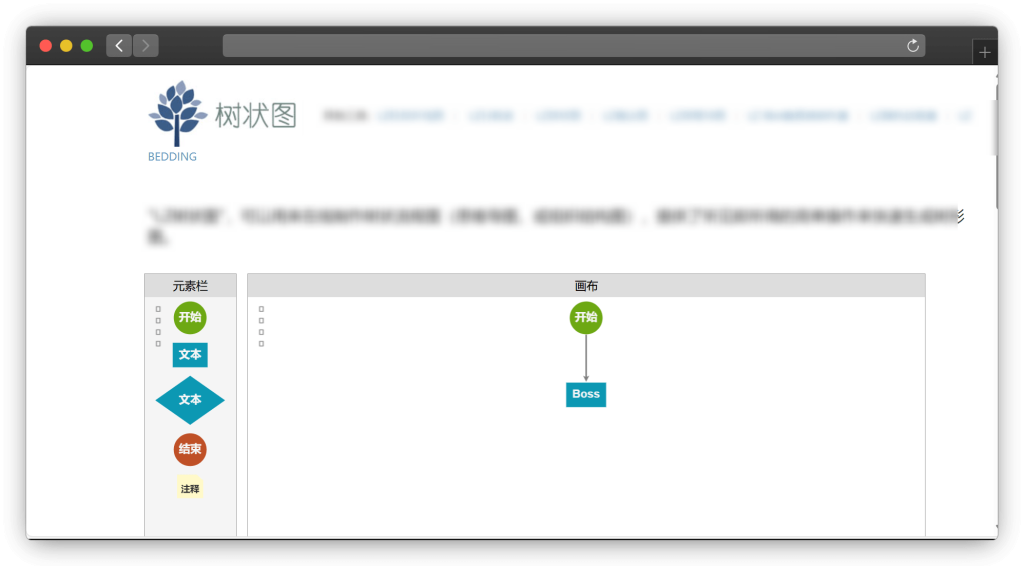The width and height of the screenshot is (1024, 566).
Task: Select the Boss node on the canvas
Action: tap(586, 394)
